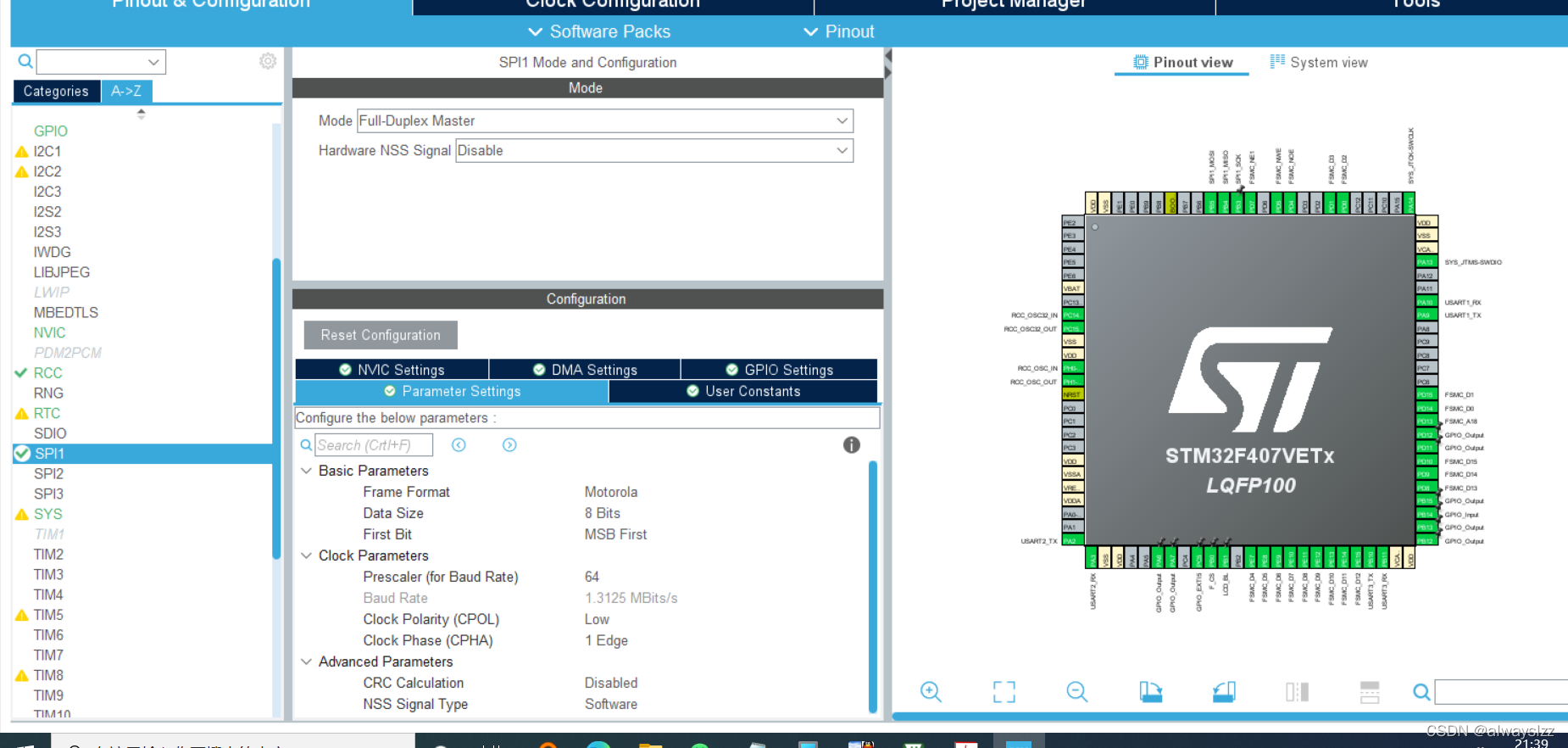The width and height of the screenshot is (1568, 748).
Task: Click the Clock Polarity value Low
Action: point(597,619)
